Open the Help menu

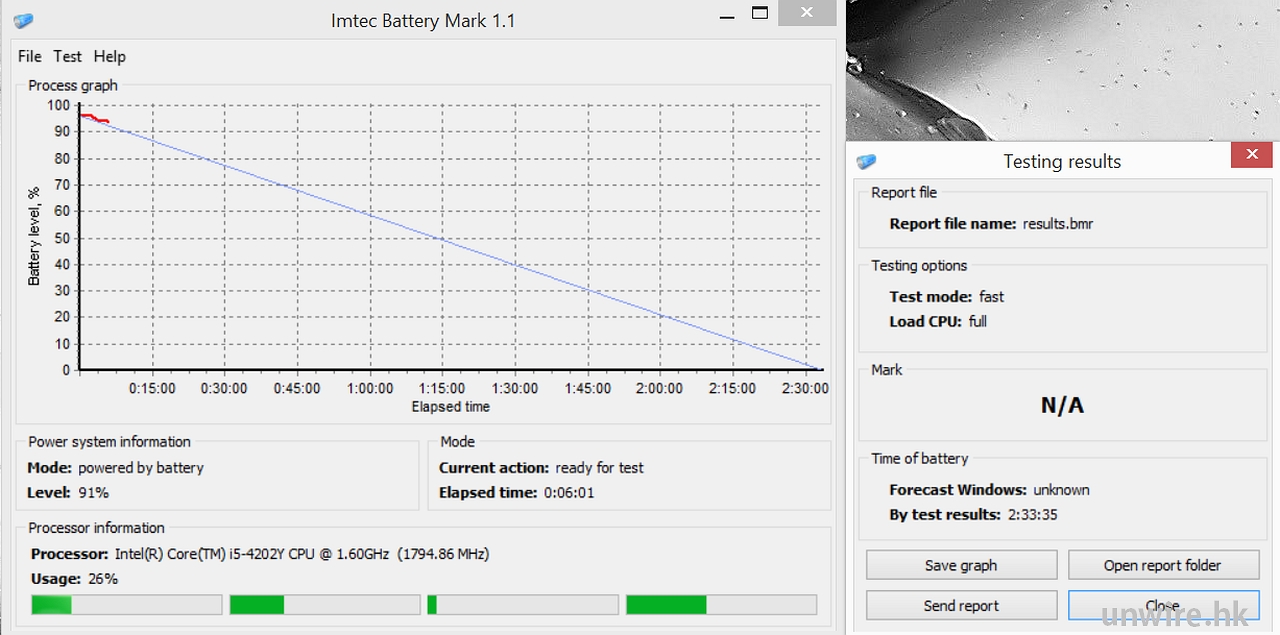(110, 56)
